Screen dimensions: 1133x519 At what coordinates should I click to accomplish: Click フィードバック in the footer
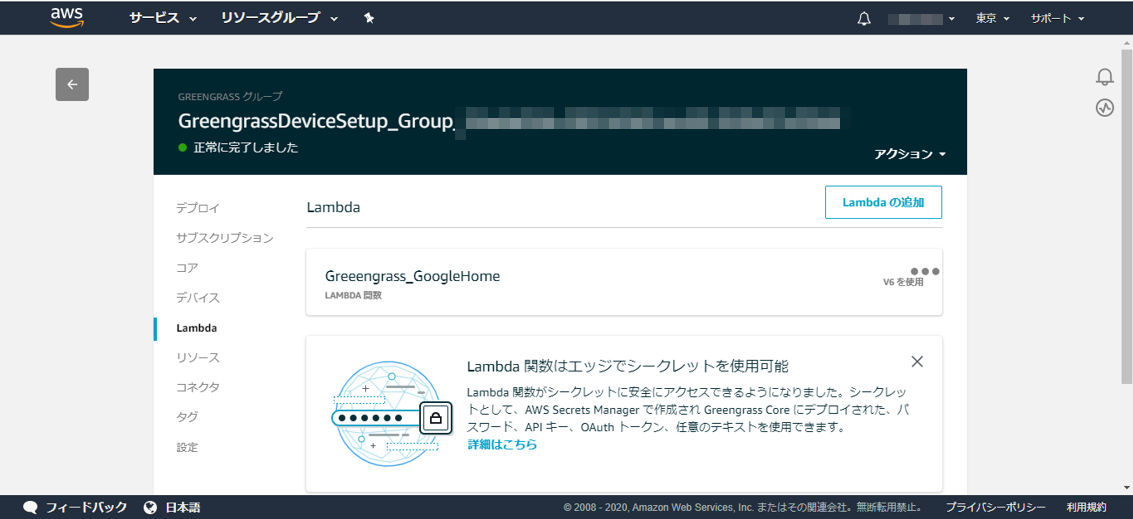pyautogui.click(x=86, y=507)
